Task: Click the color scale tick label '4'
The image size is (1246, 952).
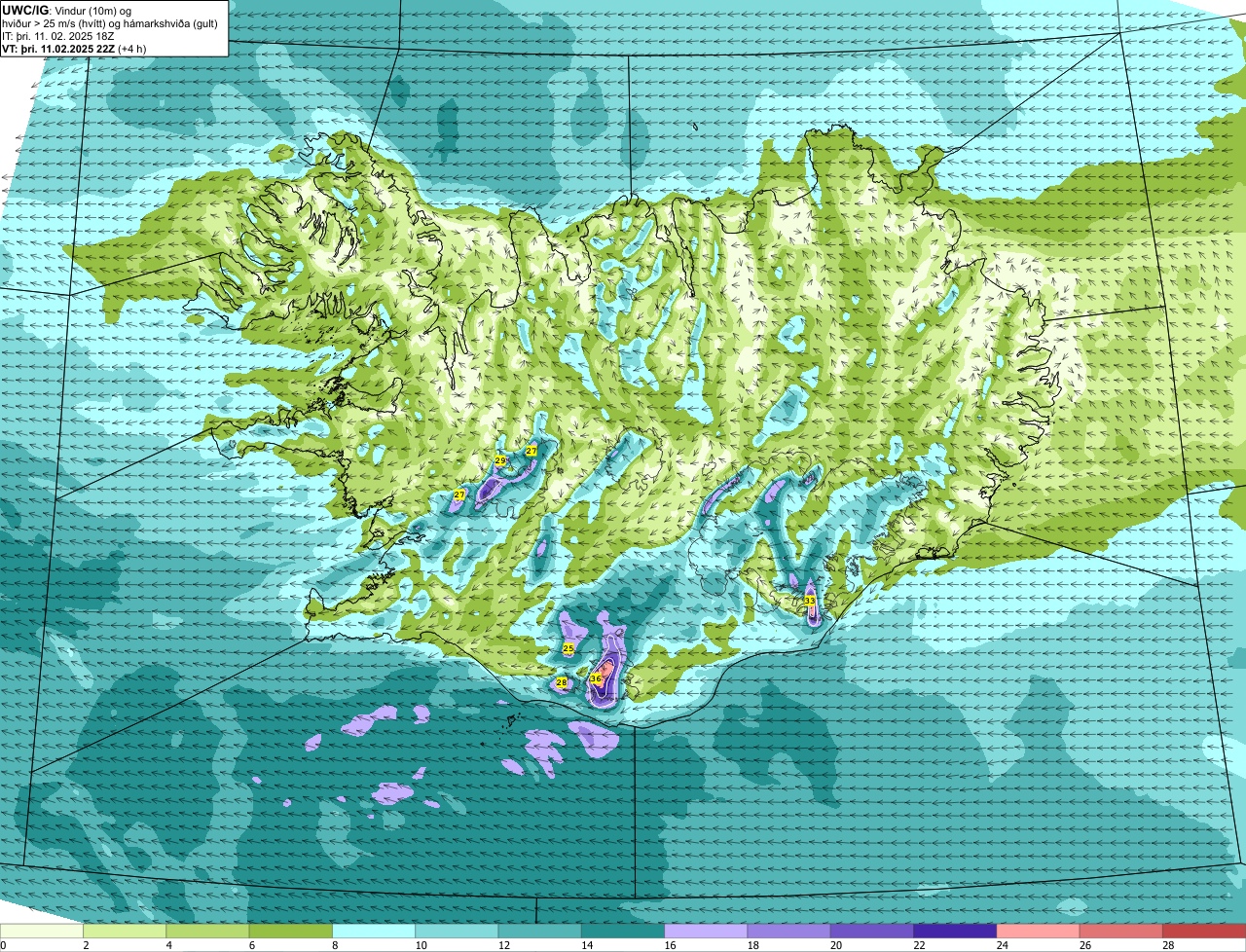Action: [x=168, y=945]
